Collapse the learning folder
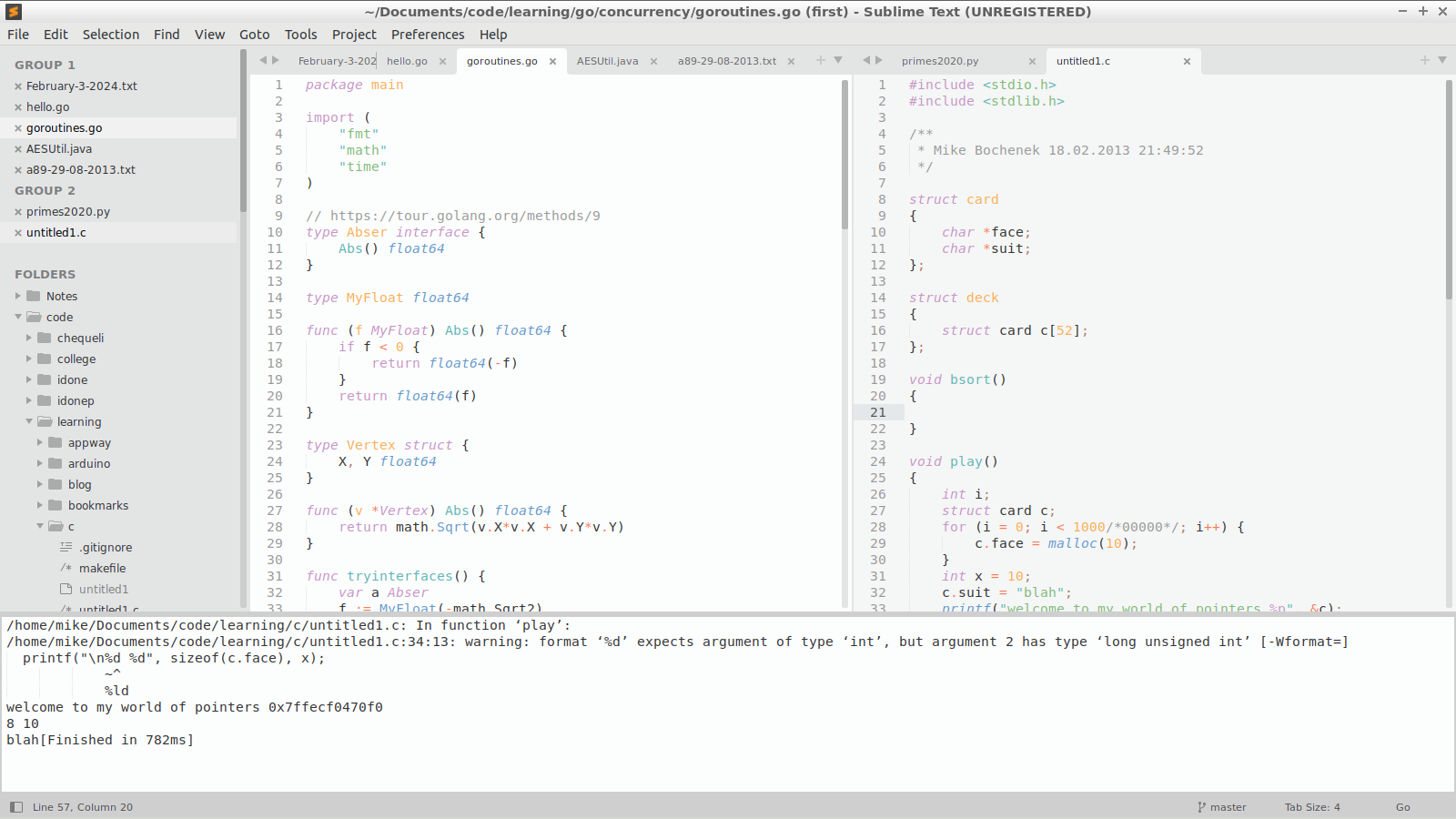 30,421
